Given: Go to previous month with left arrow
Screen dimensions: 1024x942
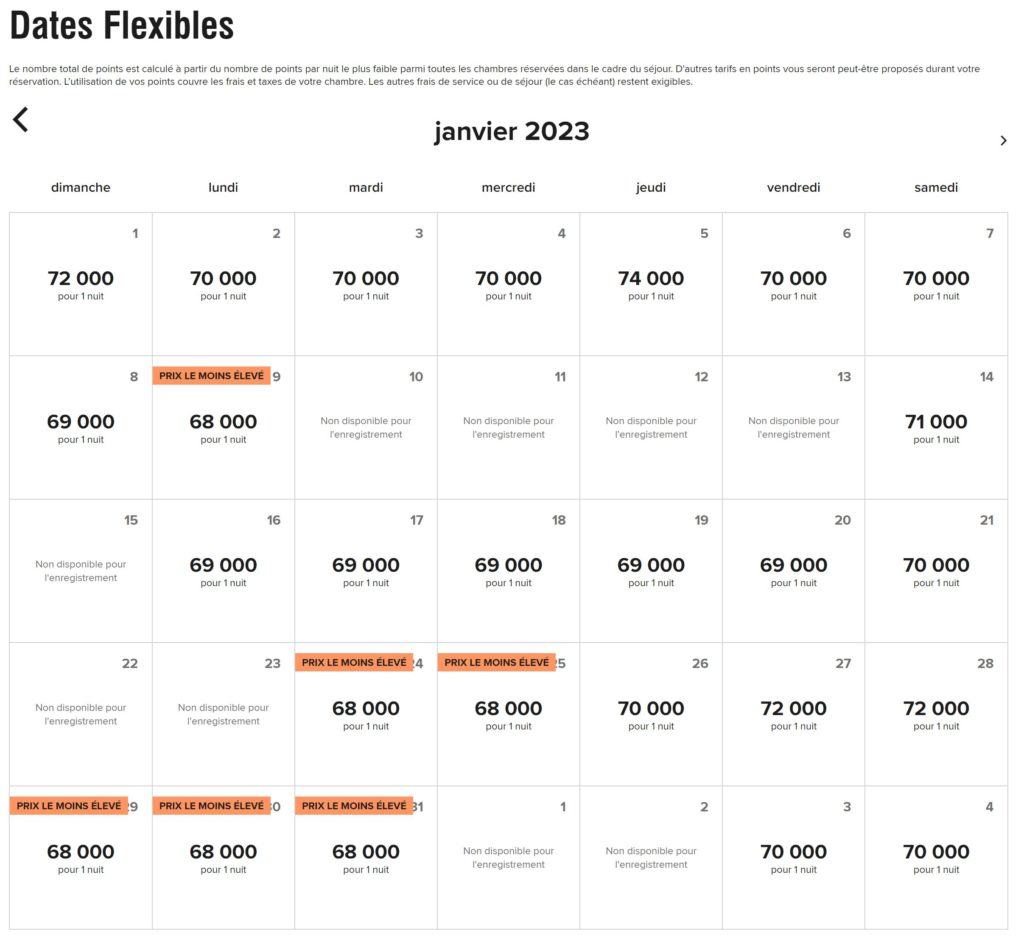Looking at the screenshot, I should pos(21,120).
